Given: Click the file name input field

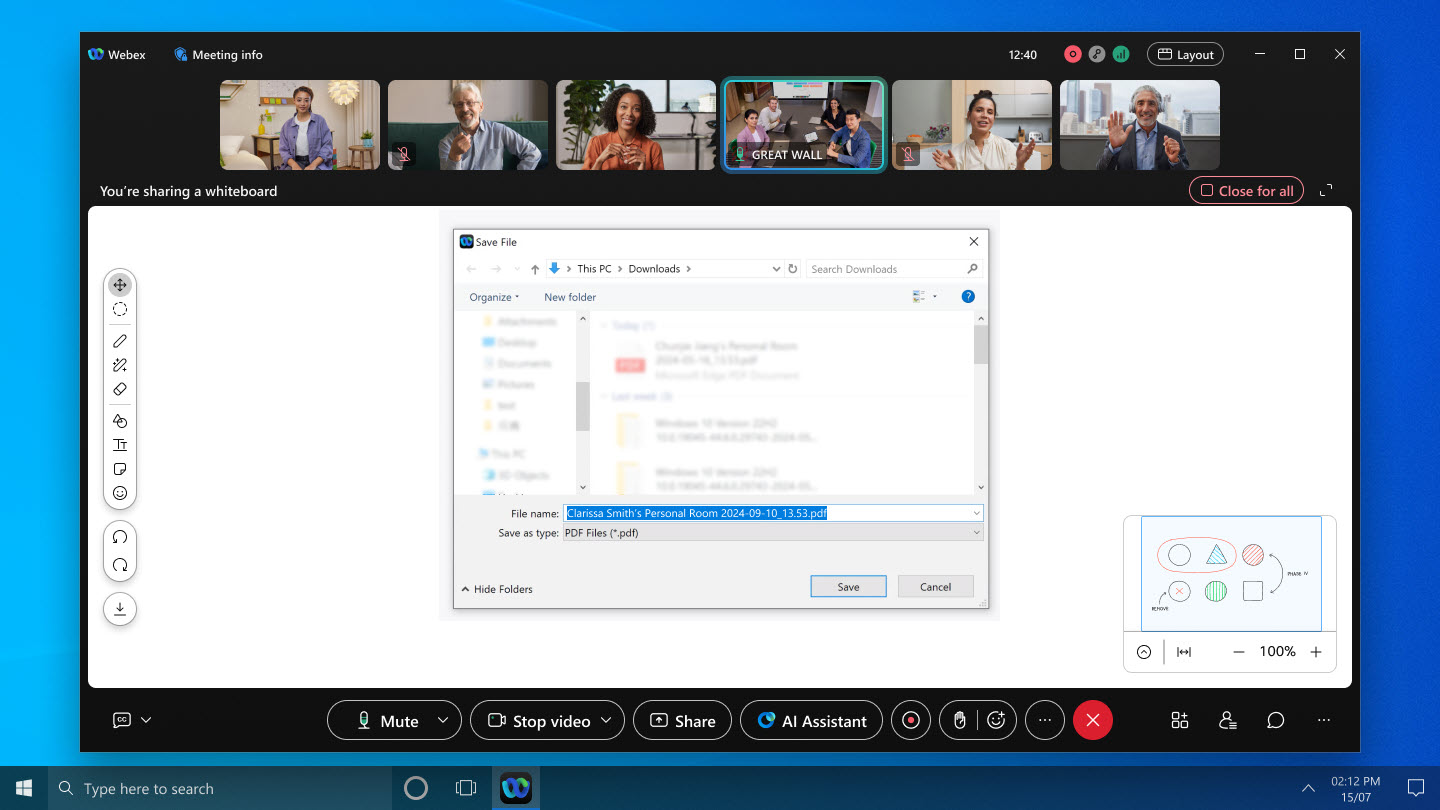Looking at the screenshot, I should [x=773, y=513].
